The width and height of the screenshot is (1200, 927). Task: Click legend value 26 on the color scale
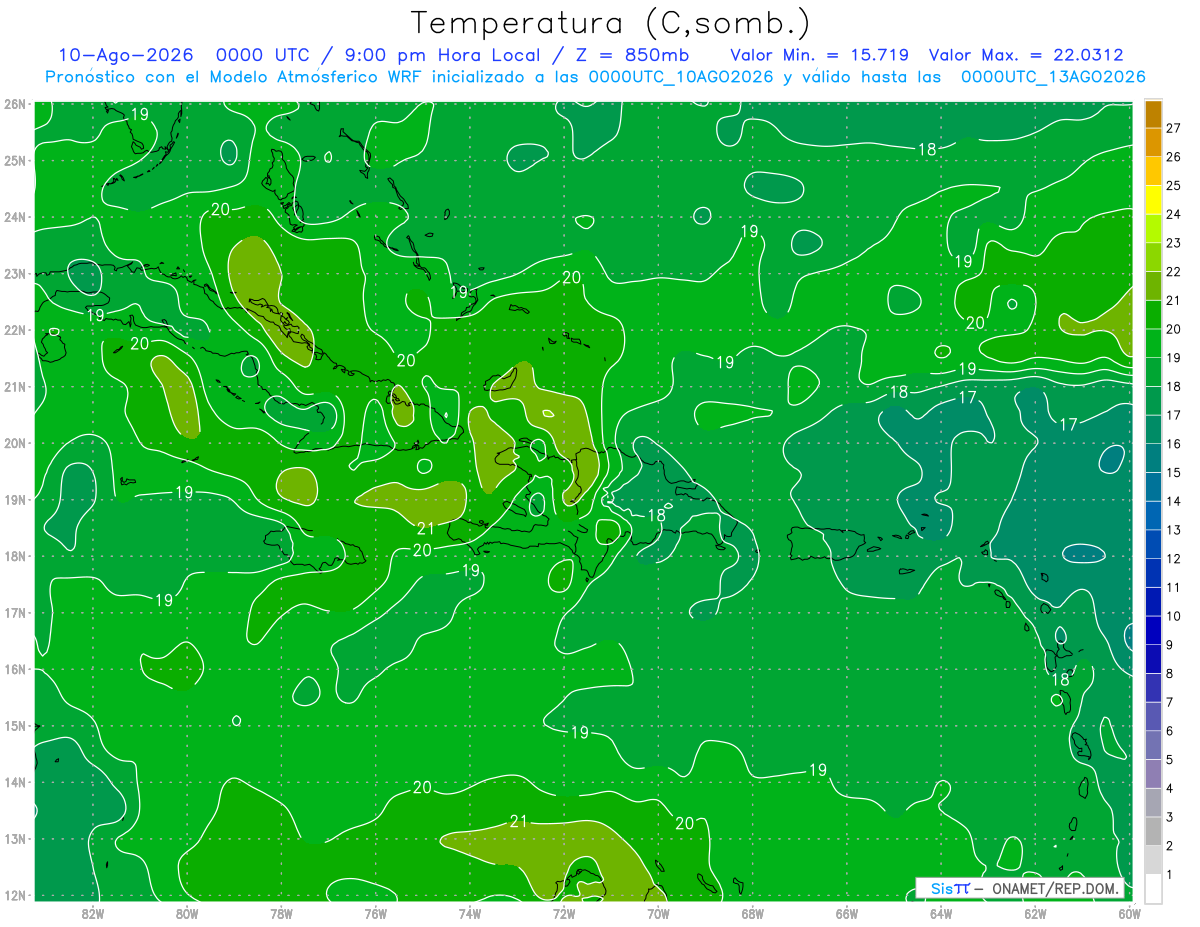[x=1174, y=157]
